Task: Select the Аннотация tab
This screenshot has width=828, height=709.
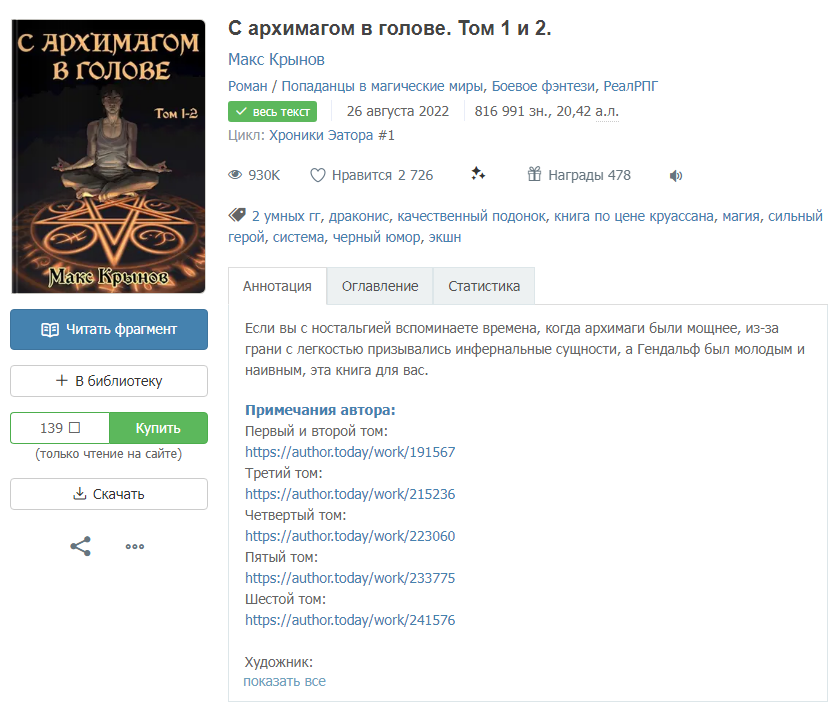Action: pos(277,286)
